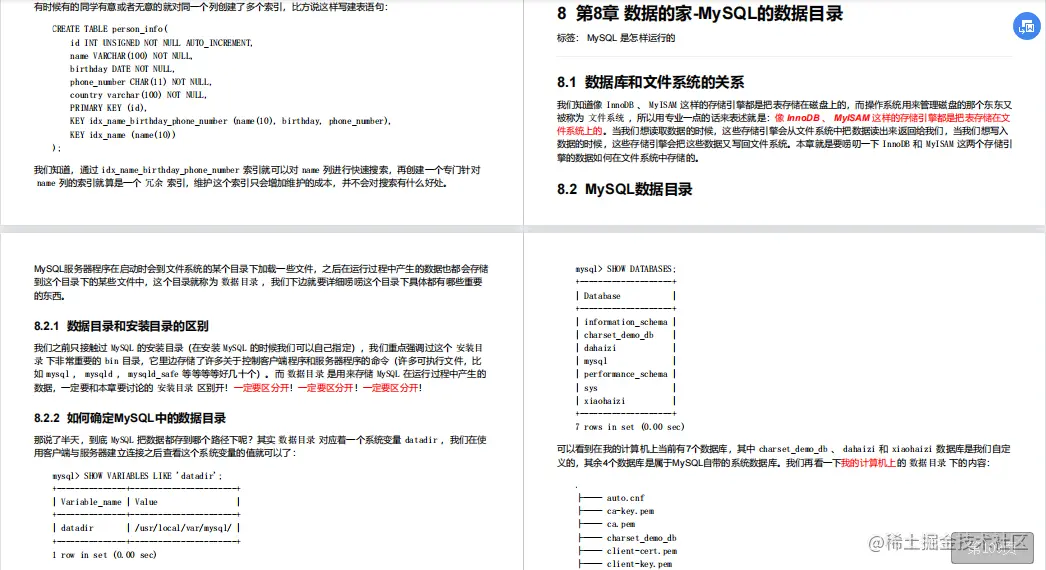The width and height of the screenshot is (1046, 570).
Task: Click 'auto.cnf' in the directory tree
Action: 625,498
